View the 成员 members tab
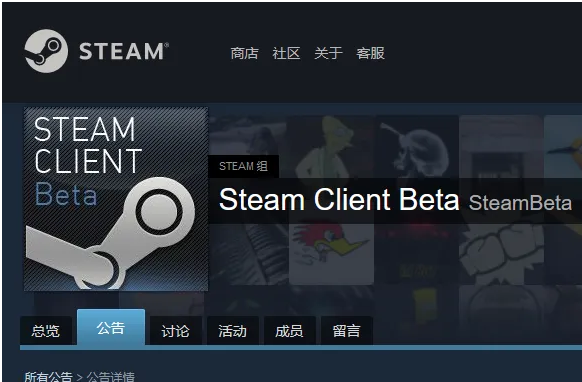Screen dimensions: 582x382 point(290,331)
